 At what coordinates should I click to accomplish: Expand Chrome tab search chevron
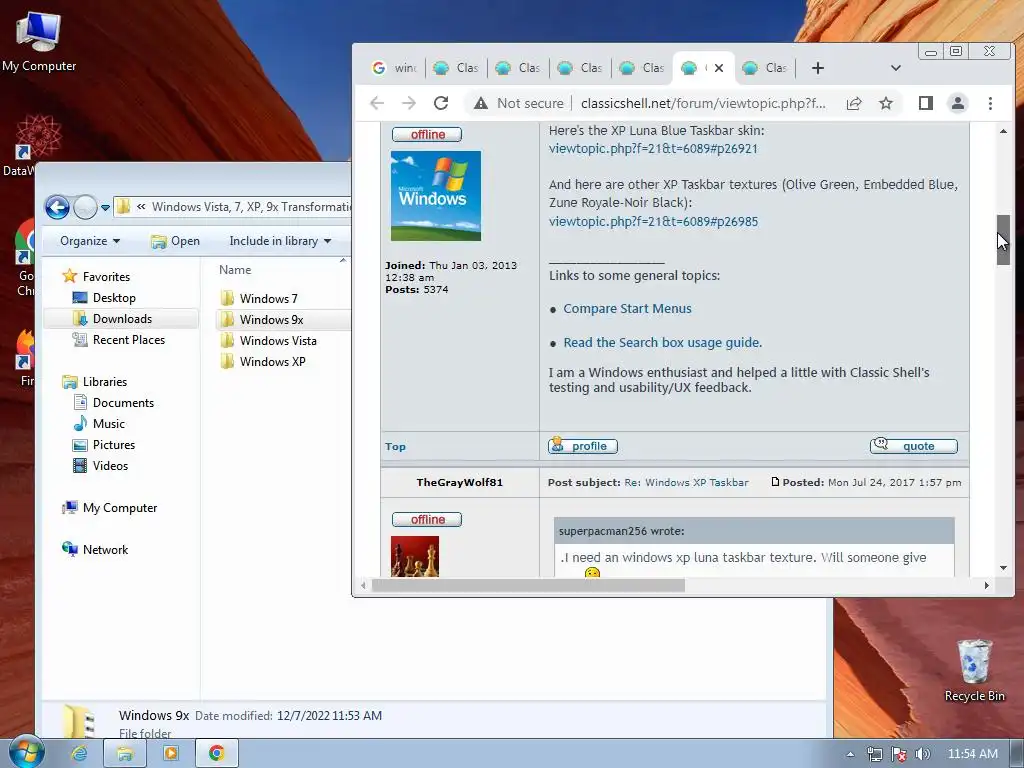pyautogui.click(x=896, y=68)
